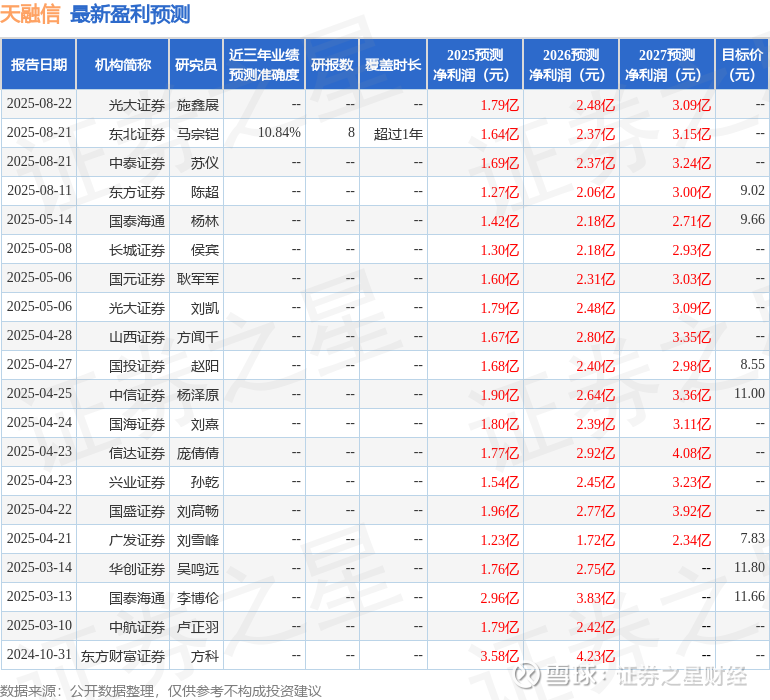
Task: Click institution 信达证券
Action: pos(137,452)
